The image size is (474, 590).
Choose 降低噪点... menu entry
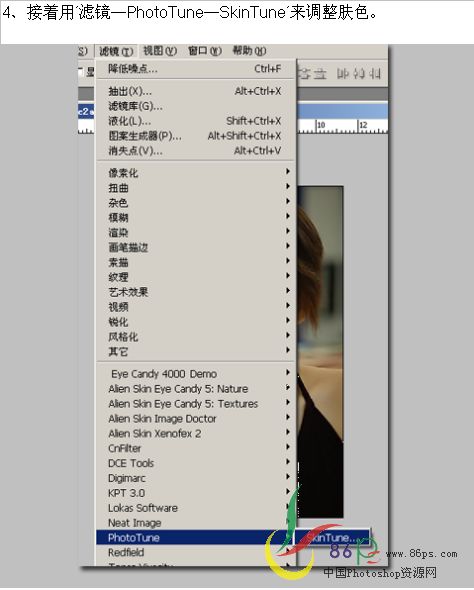point(196,69)
